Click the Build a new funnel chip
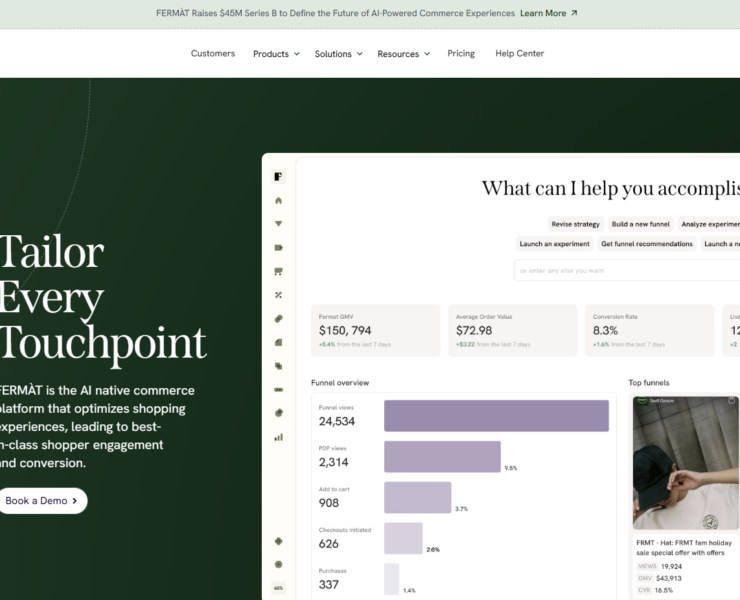 coord(640,224)
